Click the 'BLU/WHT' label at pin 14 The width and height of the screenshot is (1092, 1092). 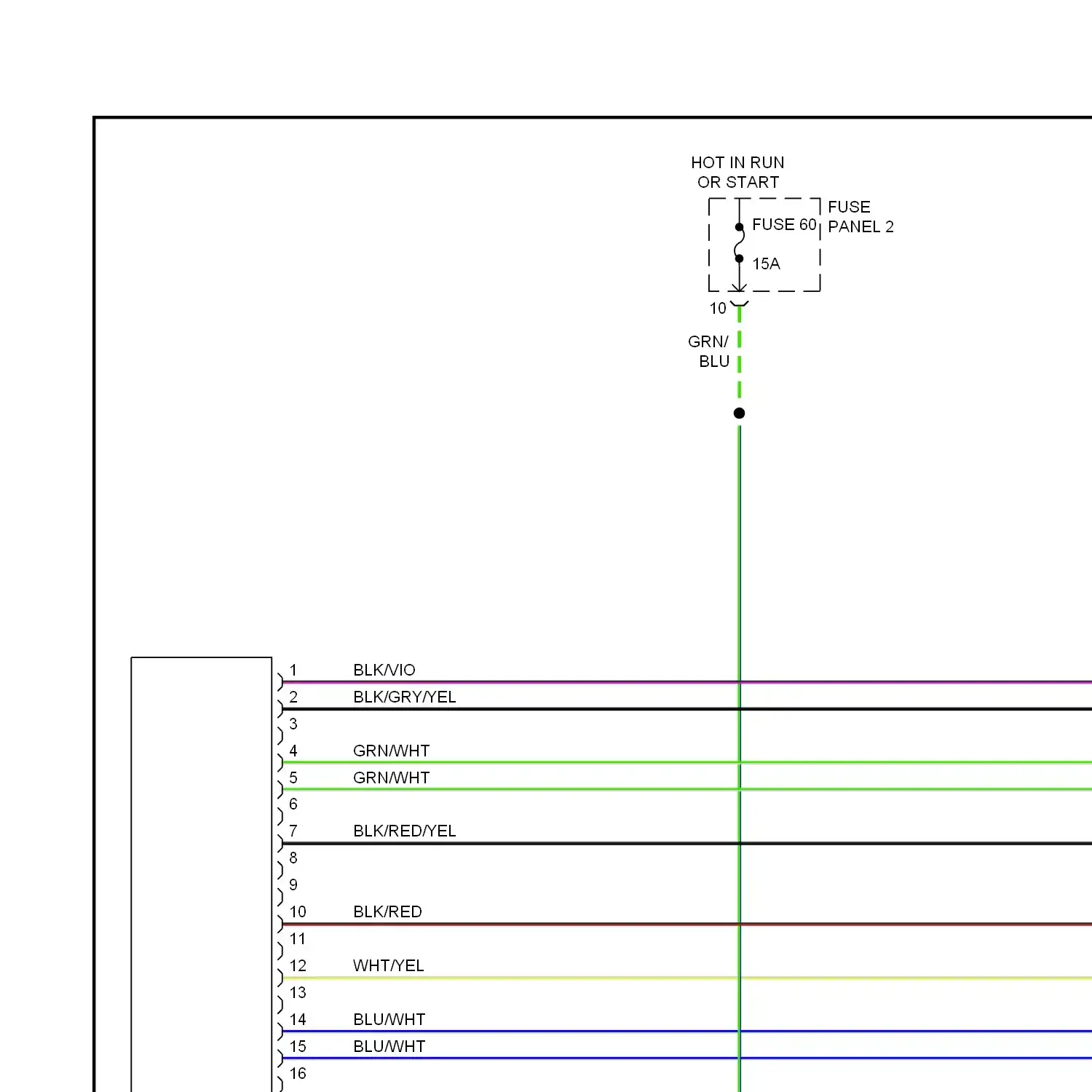click(389, 1020)
